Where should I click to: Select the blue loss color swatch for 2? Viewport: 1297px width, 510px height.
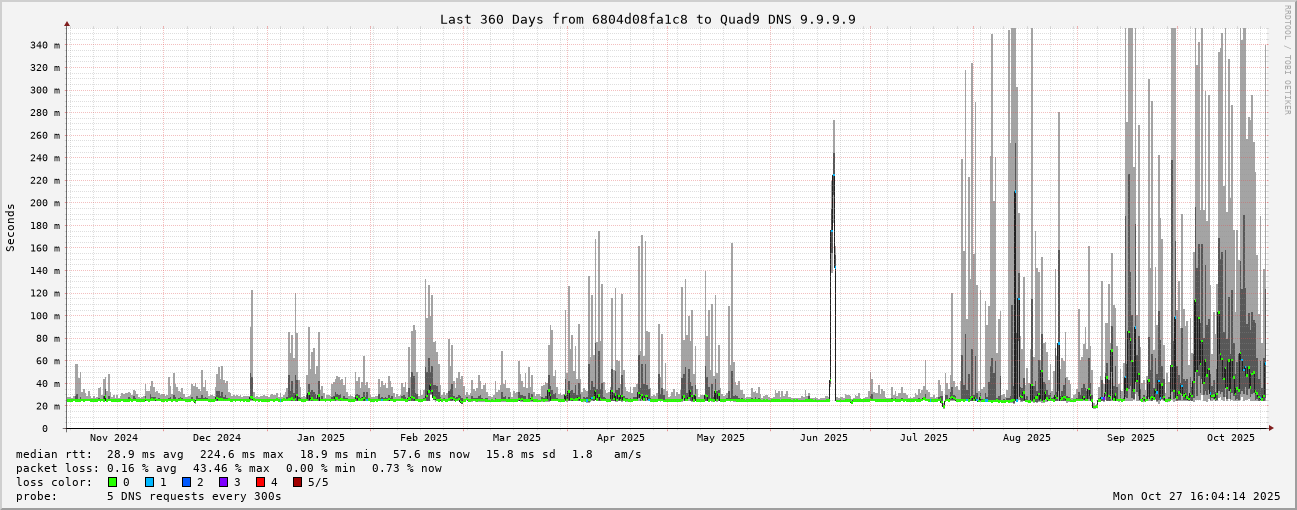186,482
